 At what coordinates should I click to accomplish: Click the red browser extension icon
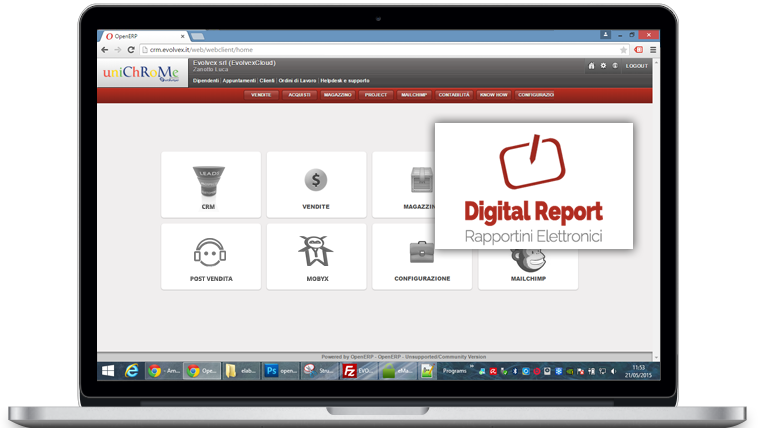tap(639, 49)
